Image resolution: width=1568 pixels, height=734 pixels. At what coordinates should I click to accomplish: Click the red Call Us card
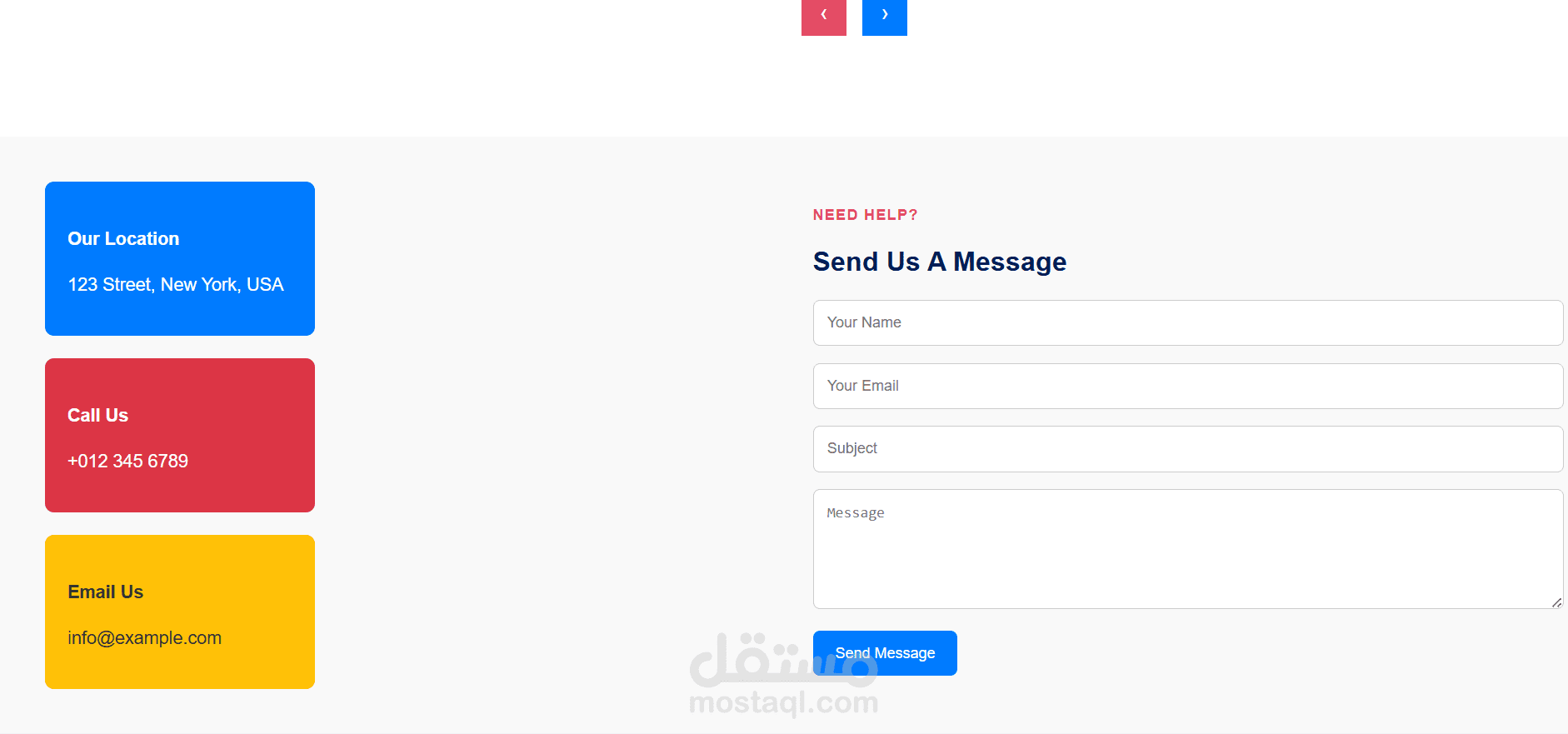[180, 435]
